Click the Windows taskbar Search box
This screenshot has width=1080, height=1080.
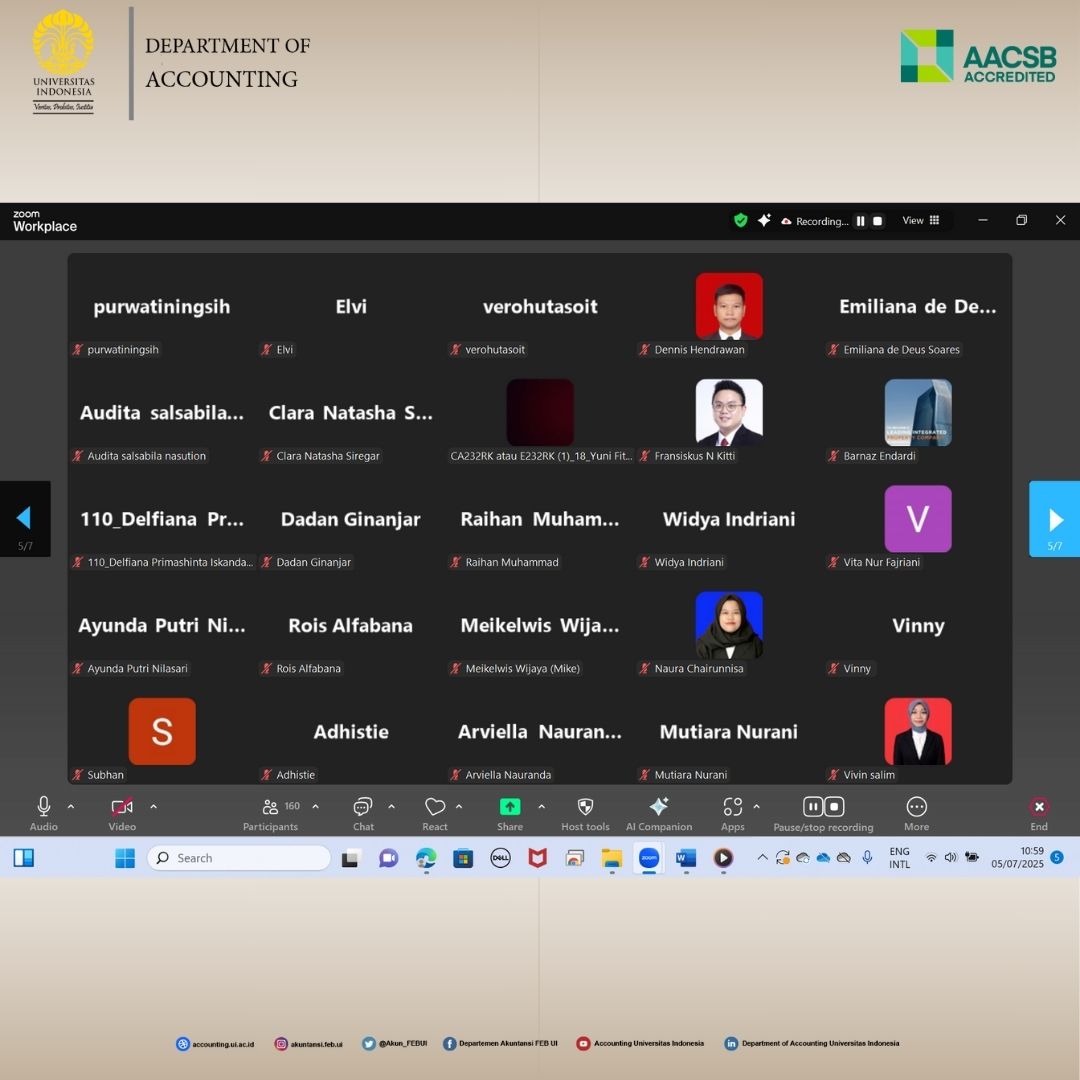(x=240, y=858)
